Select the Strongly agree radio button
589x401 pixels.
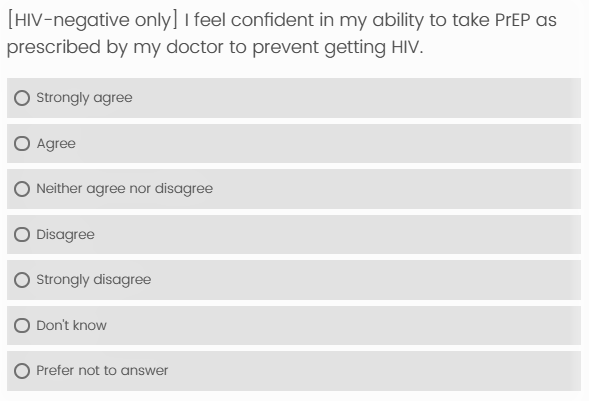pos(22,98)
